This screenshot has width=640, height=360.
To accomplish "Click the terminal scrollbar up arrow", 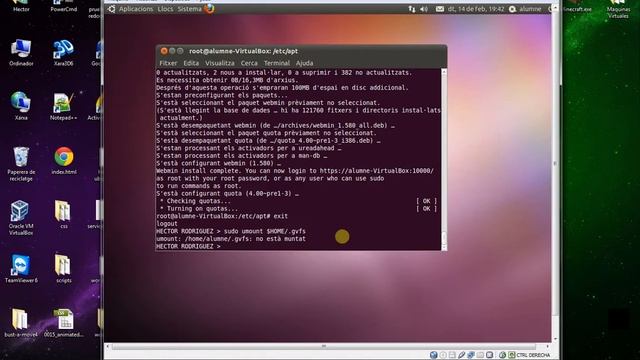I will coord(444,72).
